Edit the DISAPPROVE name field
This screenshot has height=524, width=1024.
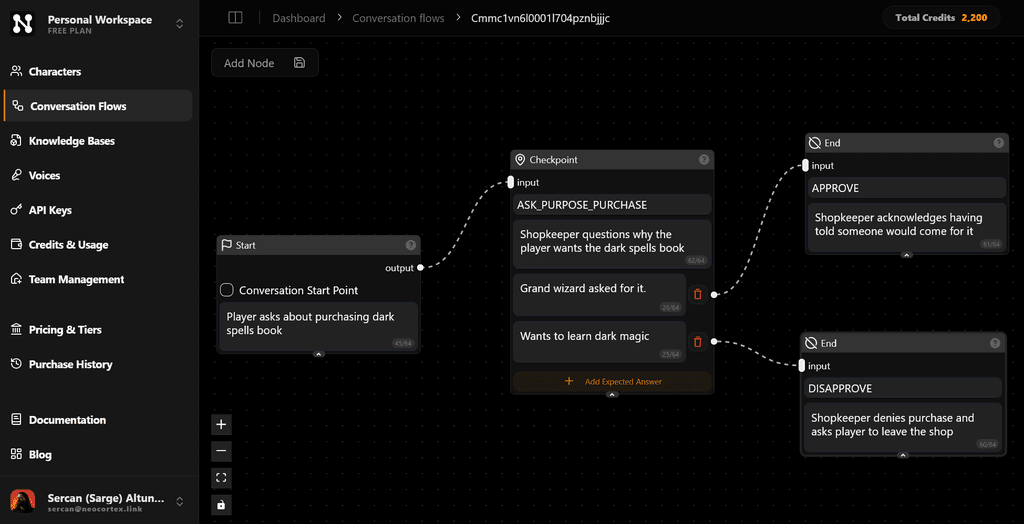[903, 388]
